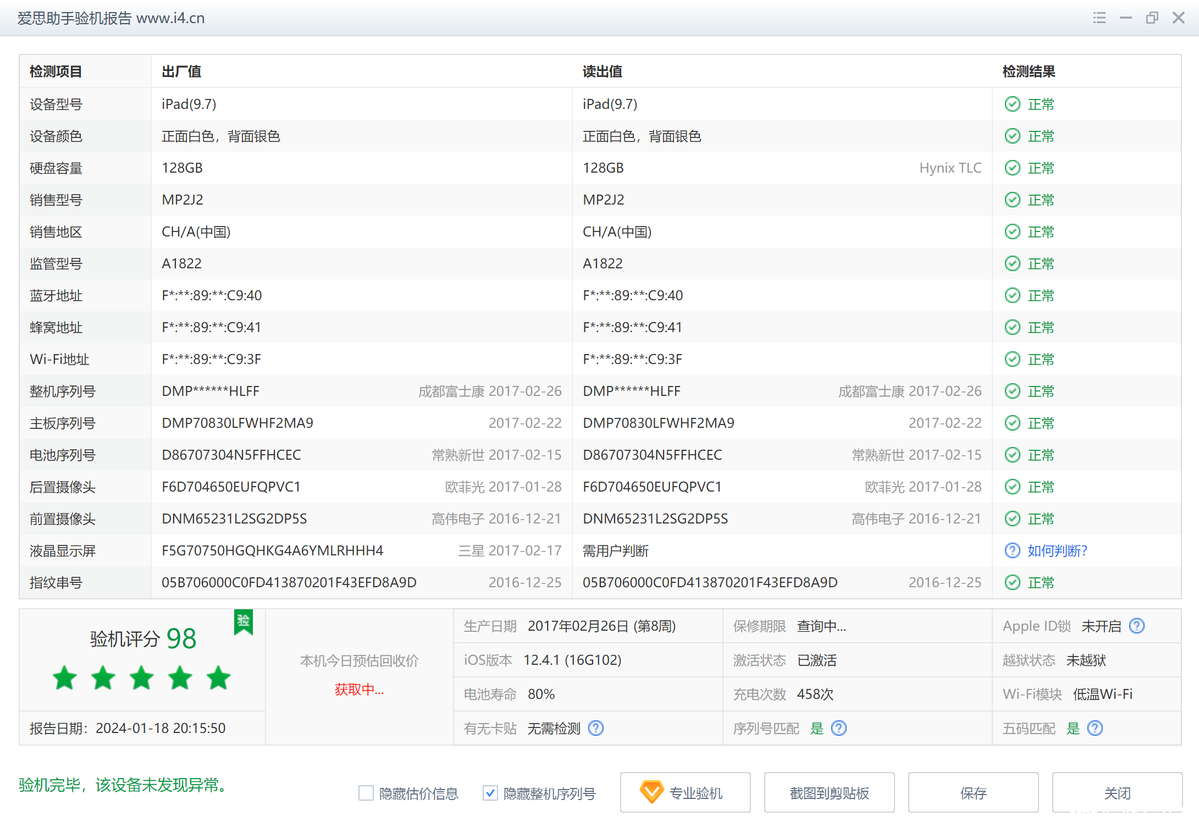
Task: Click the 验机评分 98 score
Action: point(143,638)
